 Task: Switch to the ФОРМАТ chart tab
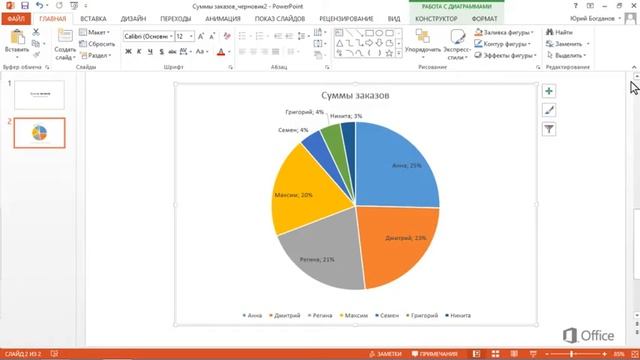tap(485, 19)
